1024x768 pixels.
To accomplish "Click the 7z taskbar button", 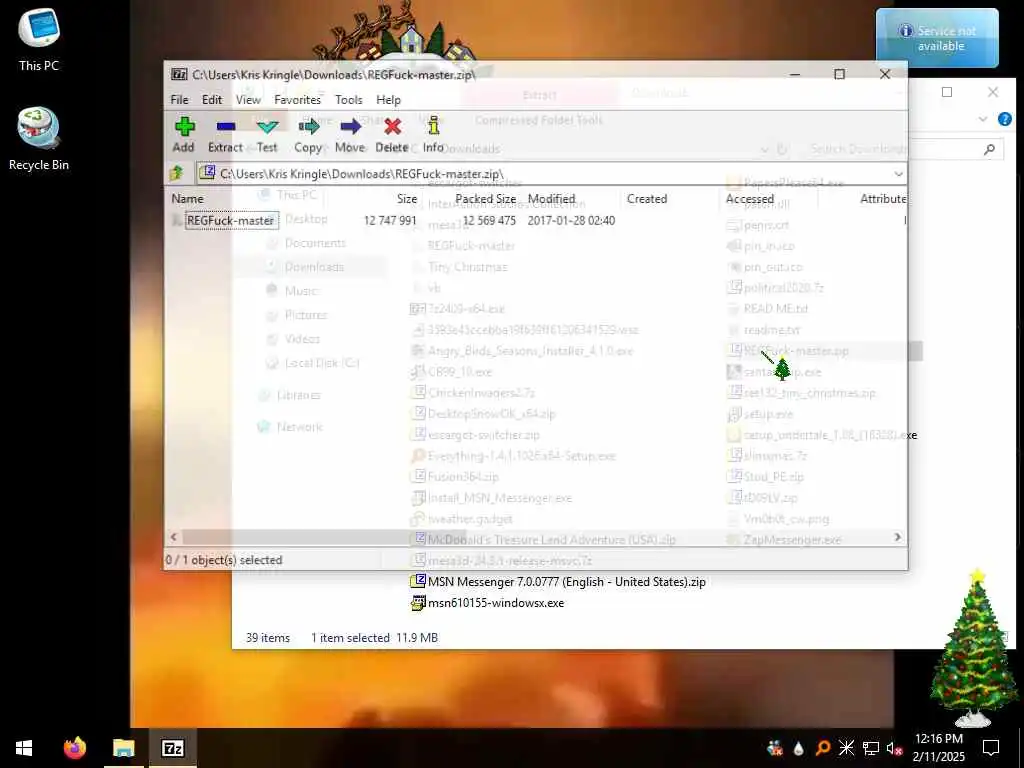I will click(172, 748).
